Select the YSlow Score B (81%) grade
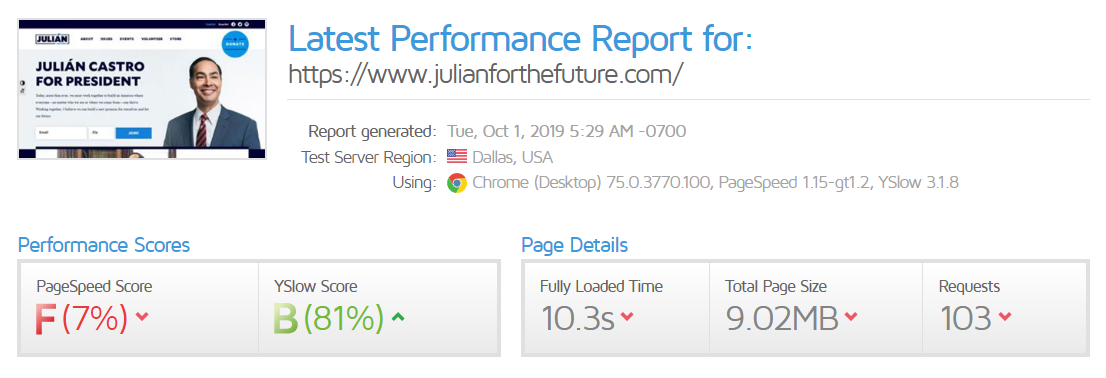The height and width of the screenshot is (378, 1106). pyautogui.click(x=329, y=319)
